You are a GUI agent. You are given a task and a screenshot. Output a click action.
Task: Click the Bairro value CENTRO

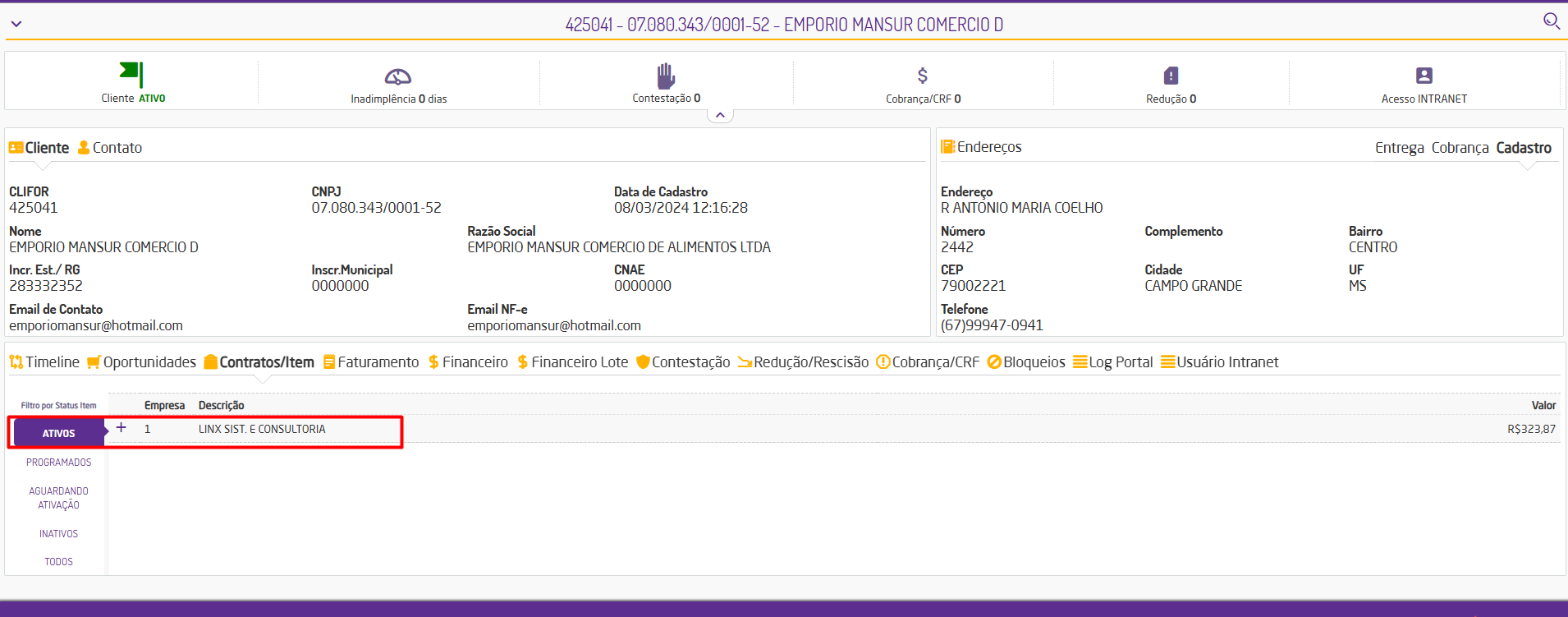[x=1373, y=247]
